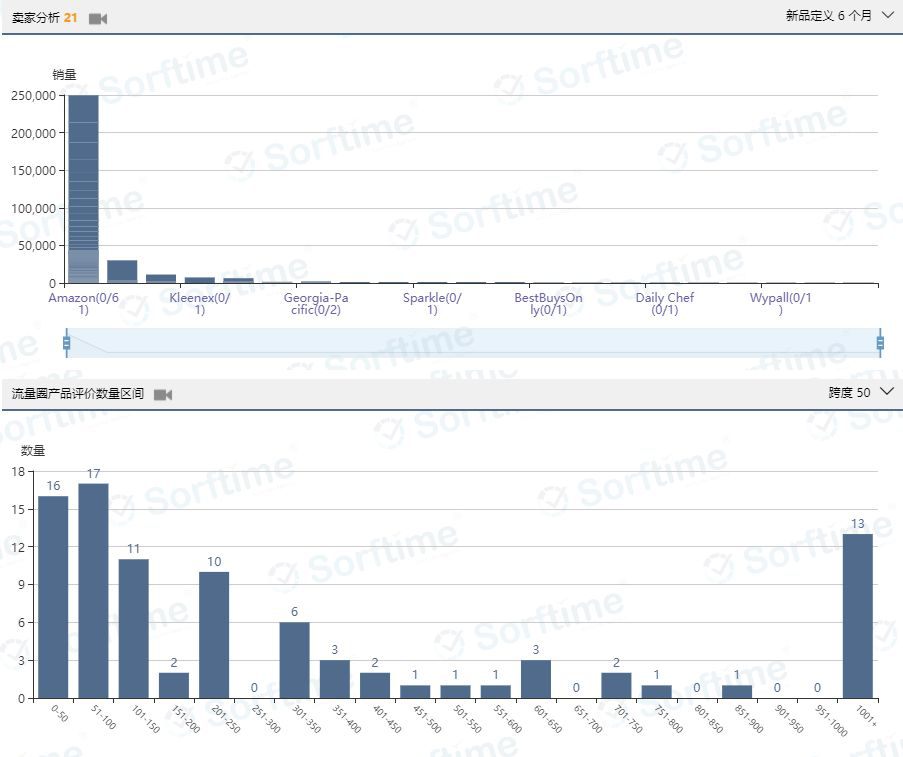Click video camera icon beside 流量圈产品评价数量区间
The width and height of the screenshot is (903, 757).
(163, 395)
